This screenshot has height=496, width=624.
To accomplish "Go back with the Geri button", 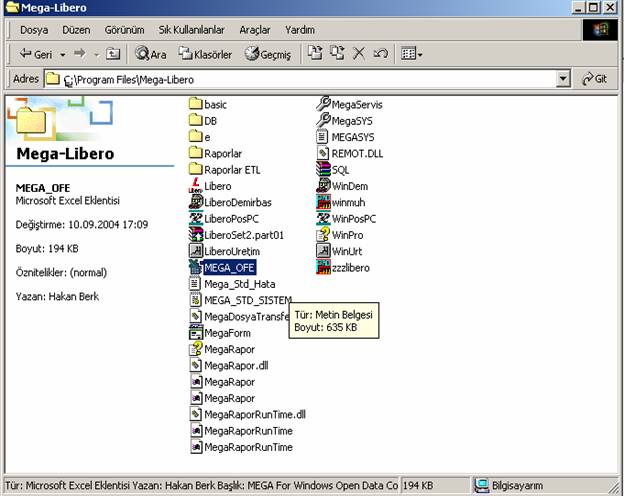I will point(35,54).
